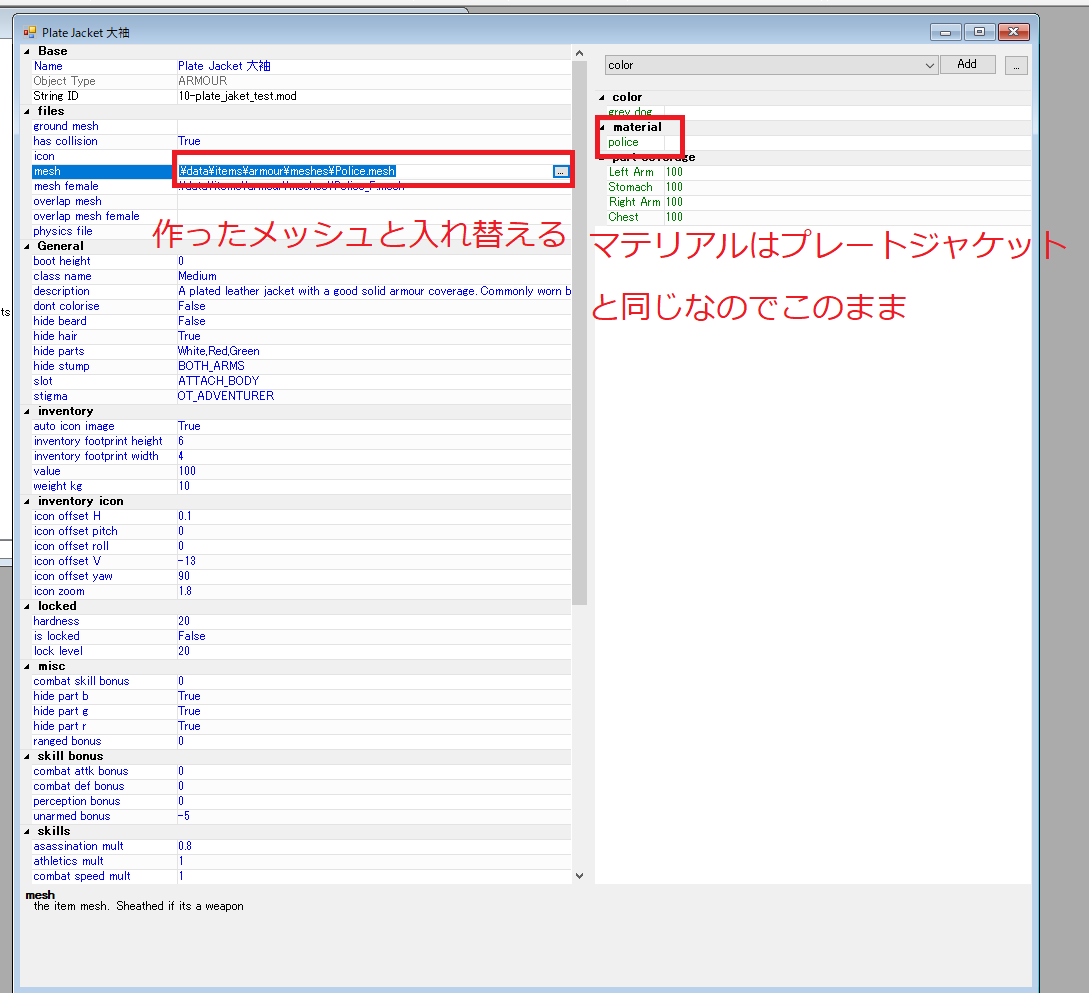Collapse the skill bonus section
Image resolution: width=1089 pixels, height=993 pixels.
(x=27, y=756)
